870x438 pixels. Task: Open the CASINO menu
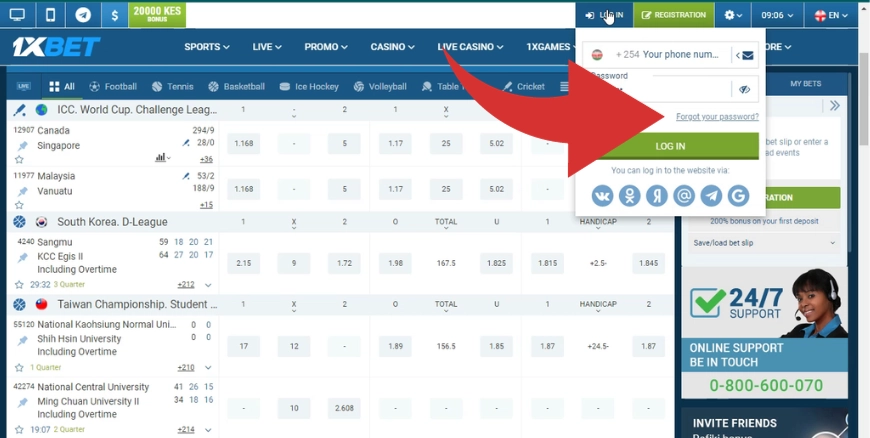coord(392,47)
